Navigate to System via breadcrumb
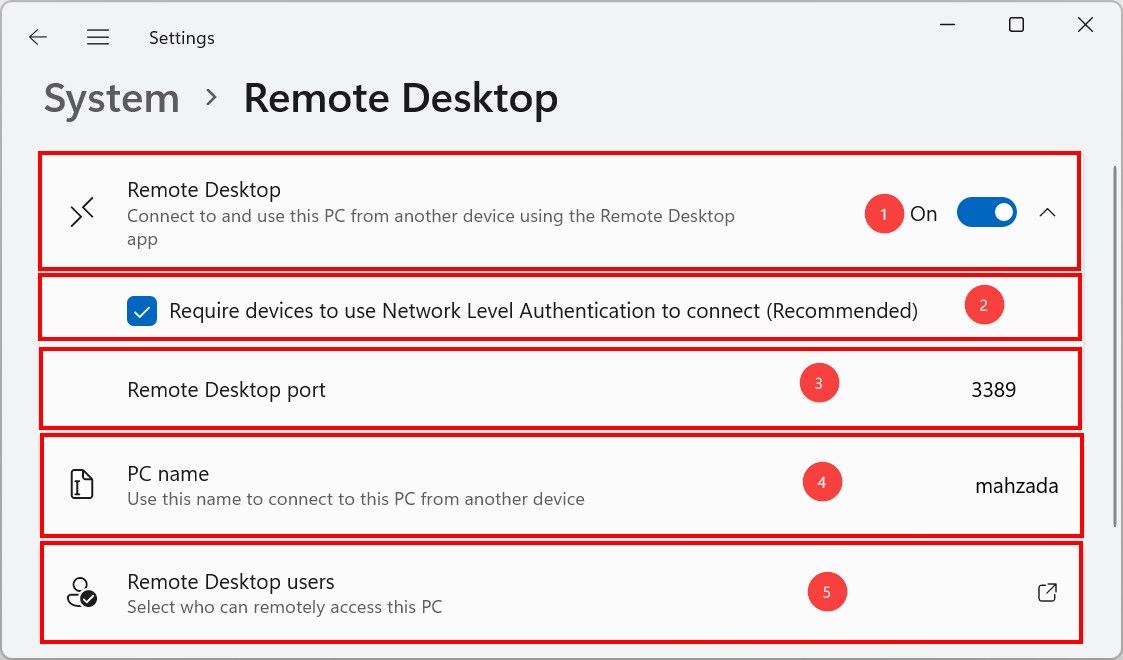1123x660 pixels. (111, 98)
